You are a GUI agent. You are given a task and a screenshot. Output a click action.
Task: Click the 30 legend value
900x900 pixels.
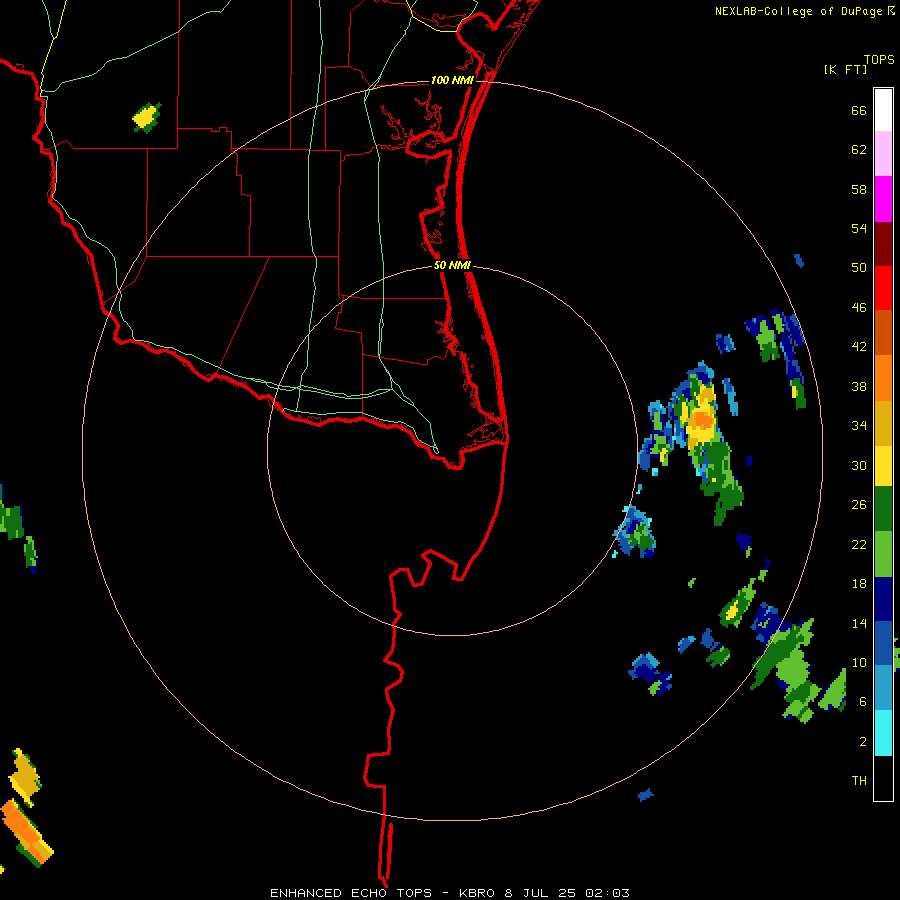click(859, 465)
